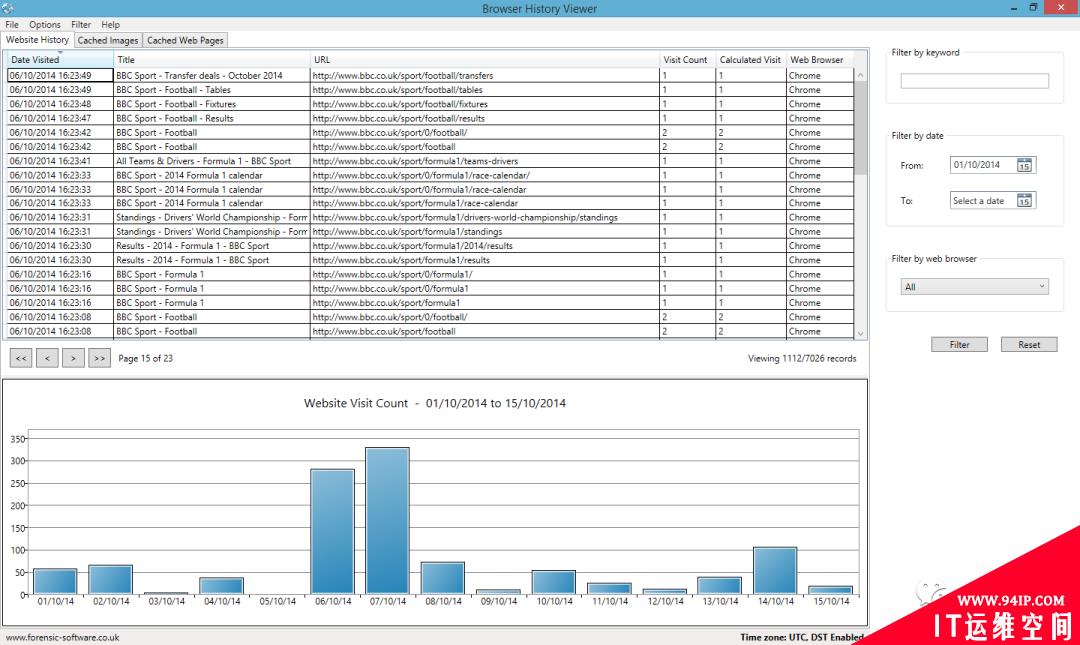Clear filters with the Reset button
Screen dimensions: 1080x645
[1029, 345]
